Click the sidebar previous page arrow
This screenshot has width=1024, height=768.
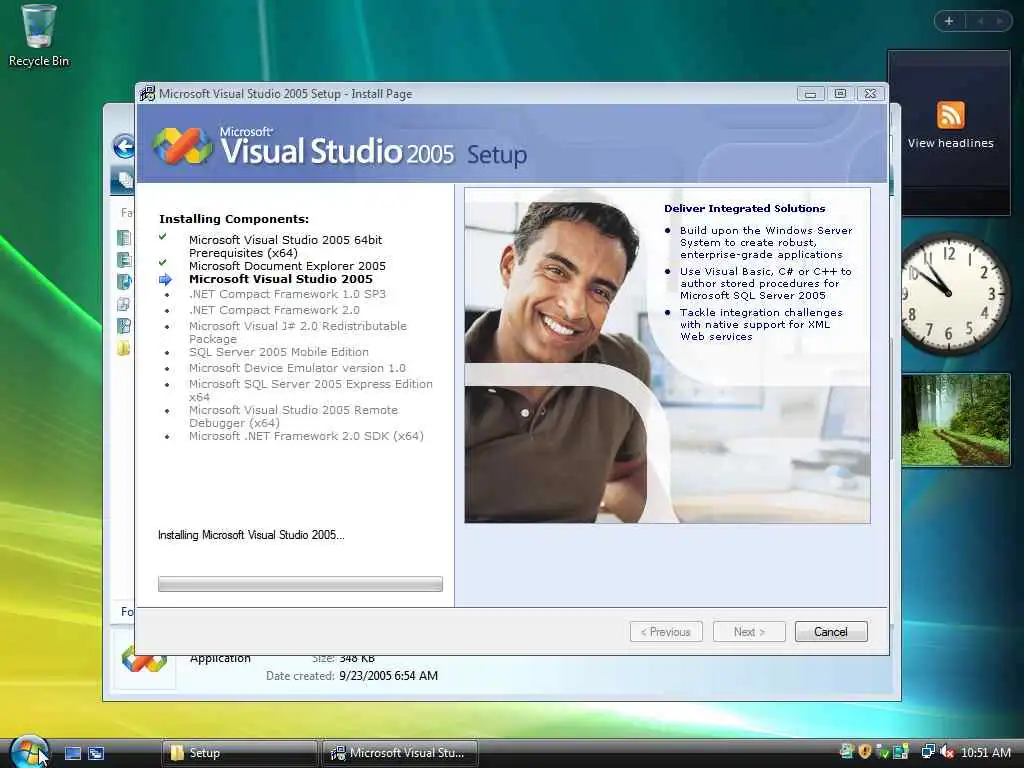[x=980, y=21]
